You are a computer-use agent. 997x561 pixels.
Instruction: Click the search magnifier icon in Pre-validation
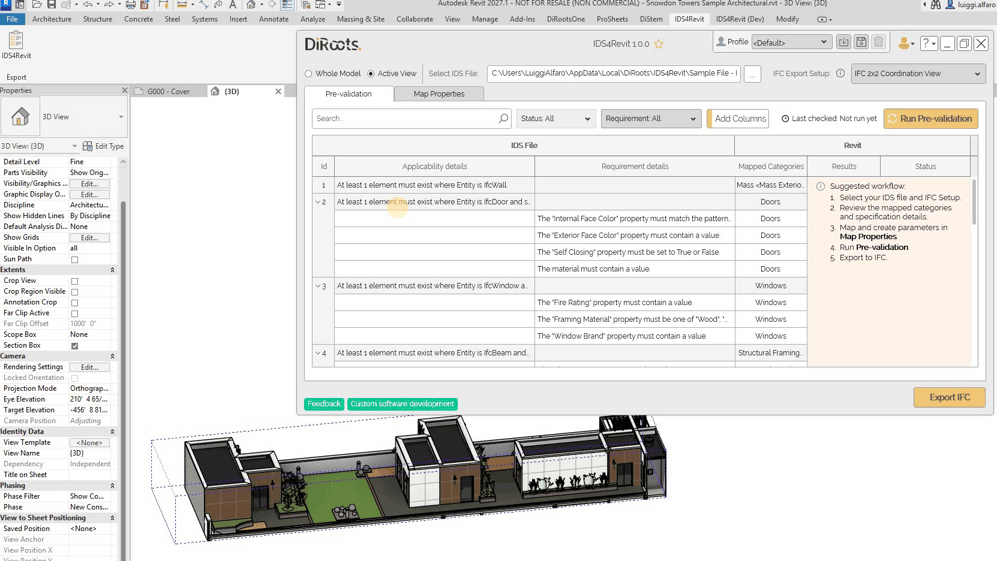click(503, 118)
